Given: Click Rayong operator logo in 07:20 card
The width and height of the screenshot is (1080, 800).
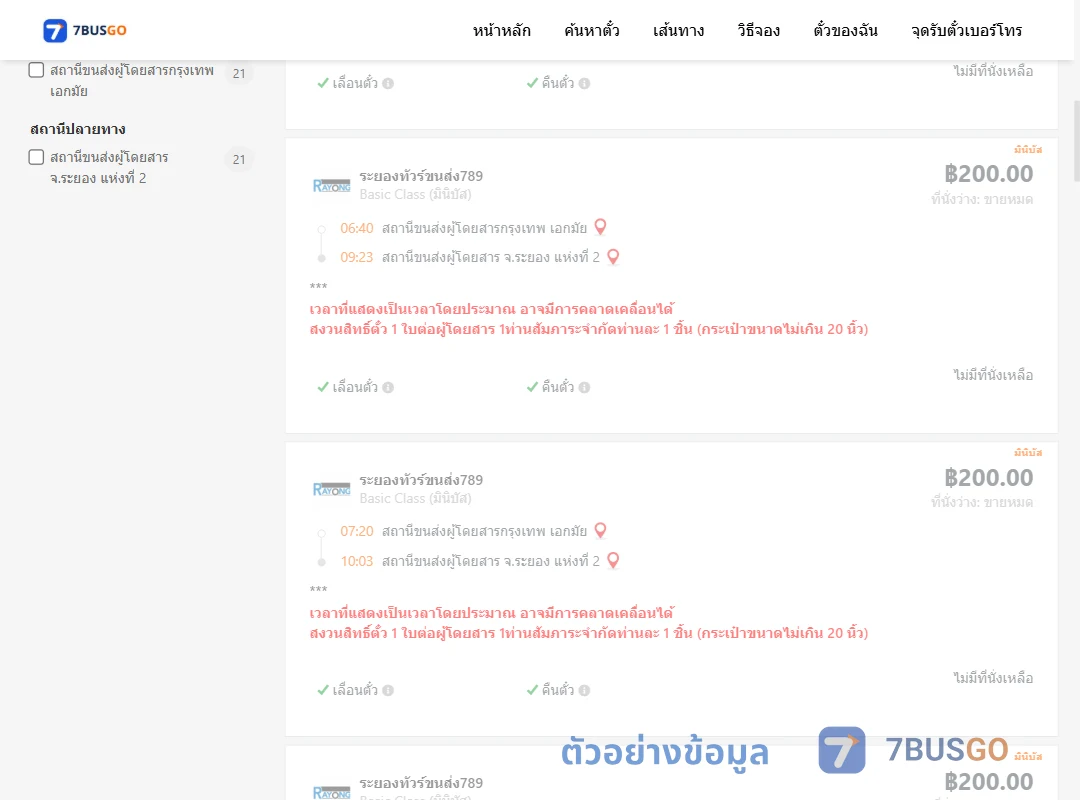Looking at the screenshot, I should pyautogui.click(x=331, y=489).
